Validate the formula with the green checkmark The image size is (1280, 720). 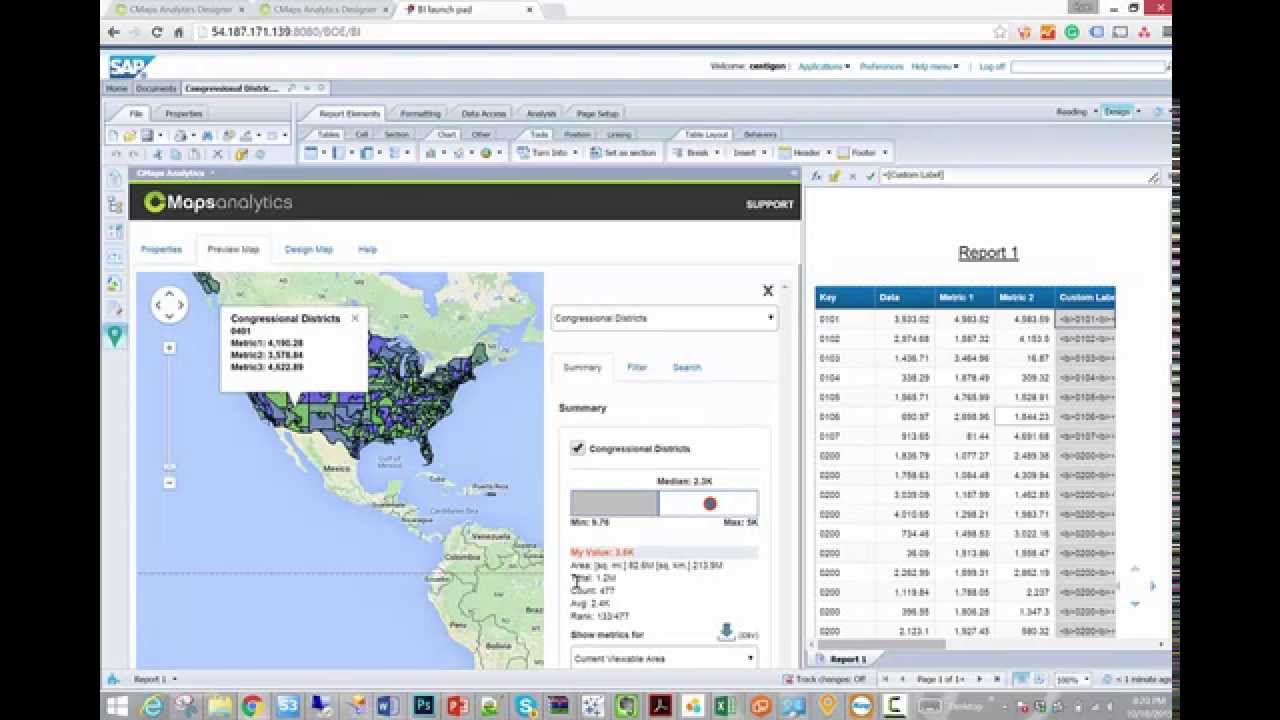pos(871,176)
